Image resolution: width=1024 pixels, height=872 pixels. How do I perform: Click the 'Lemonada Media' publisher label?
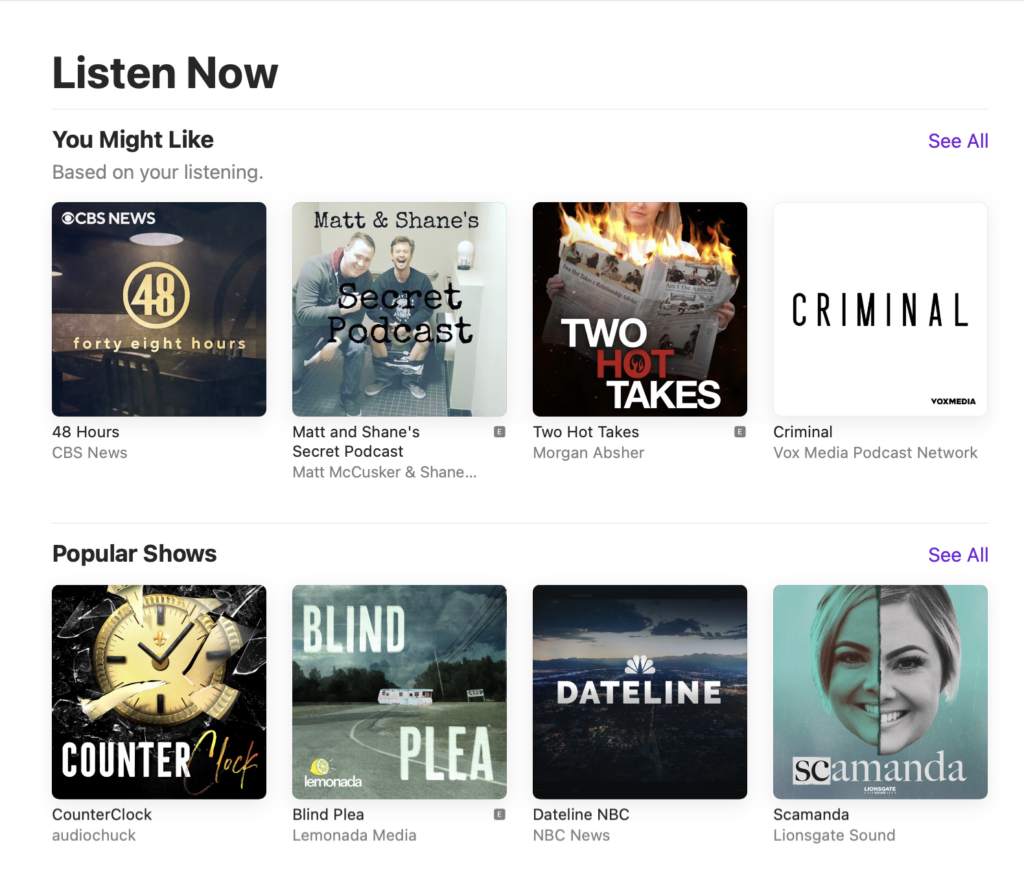point(354,835)
